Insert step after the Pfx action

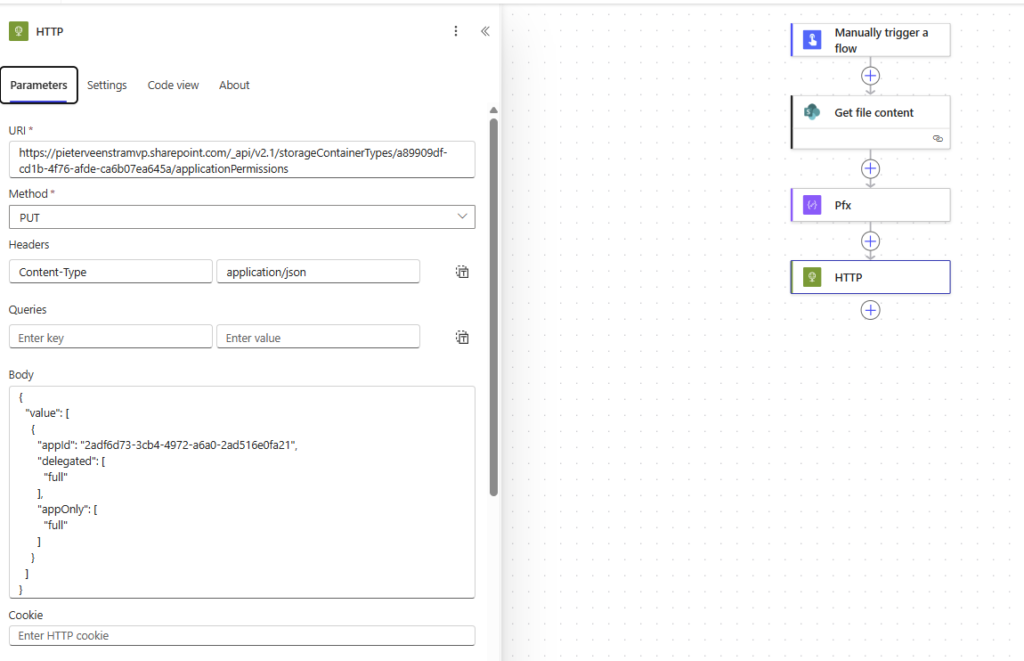click(870, 241)
